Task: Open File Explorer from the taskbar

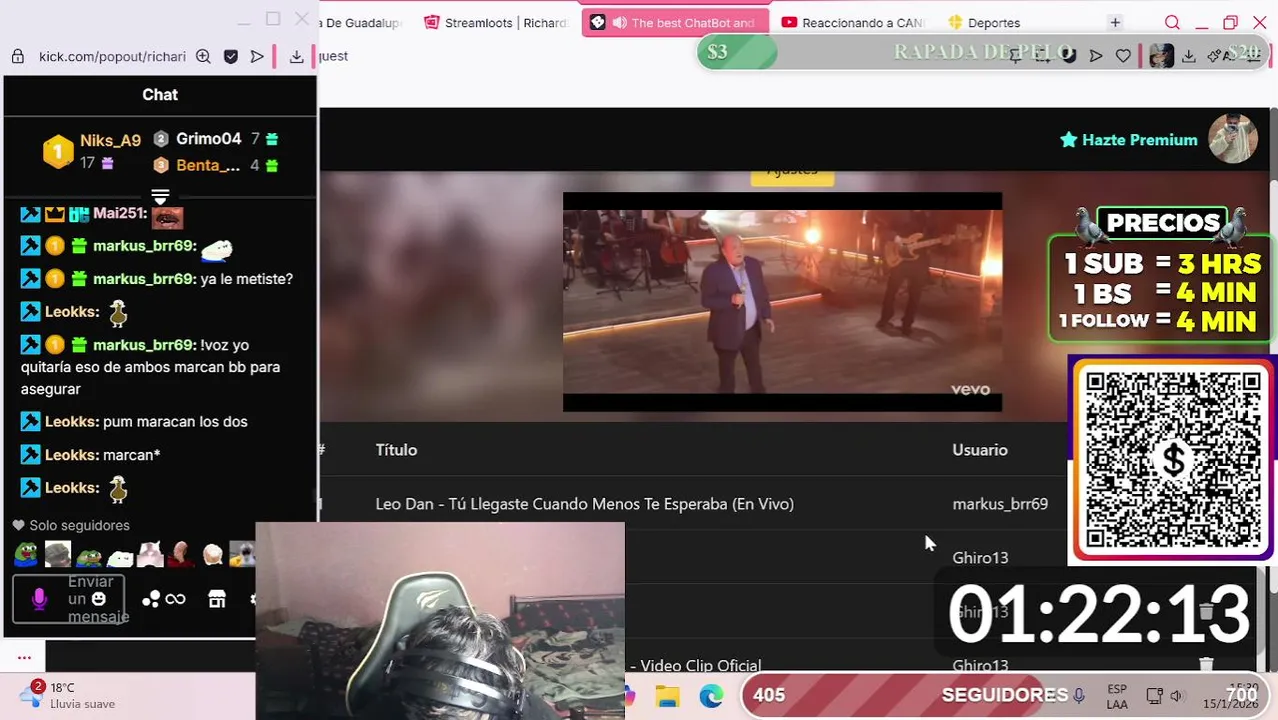Action: [x=668, y=696]
